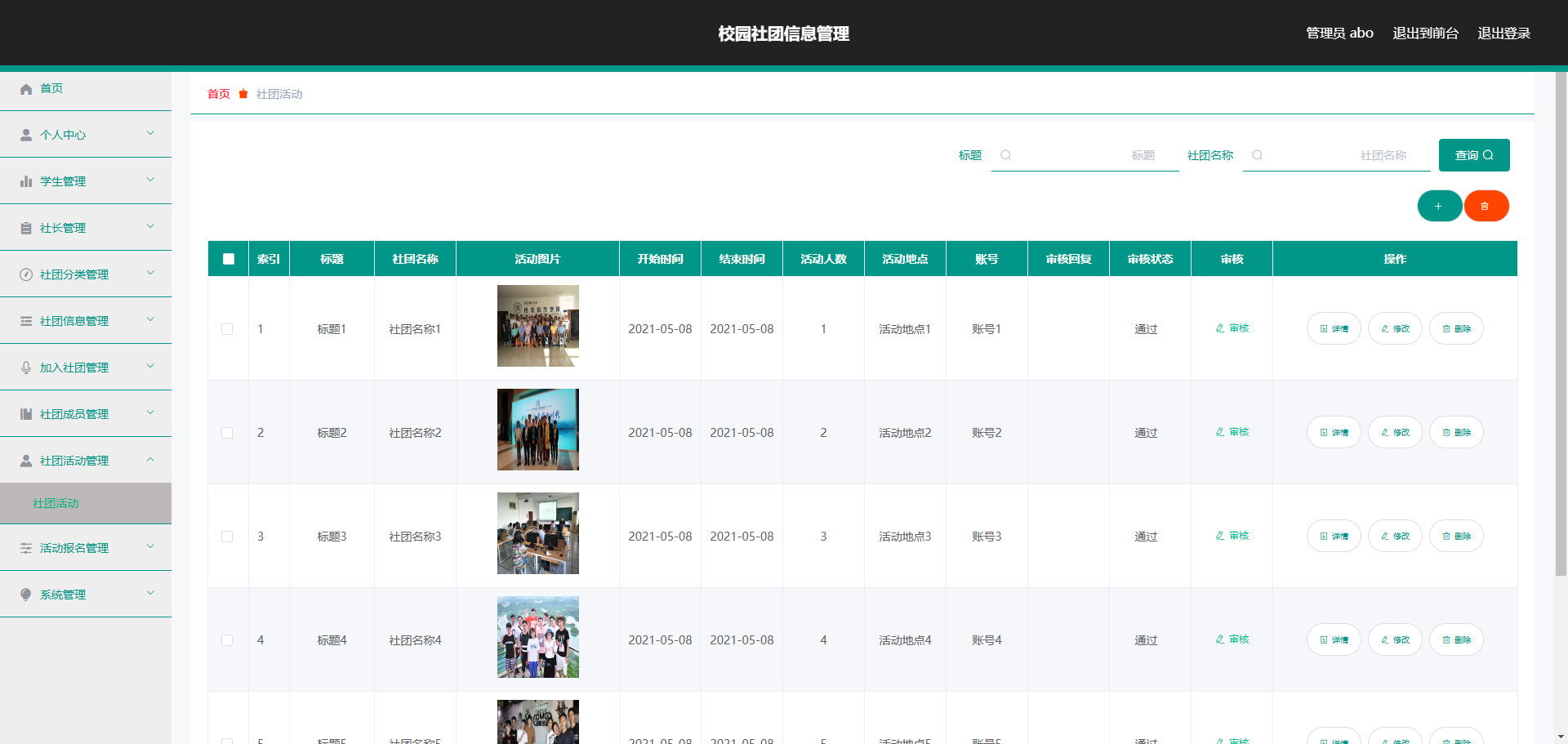Check the checkbox for row 2
Image resolution: width=1568 pixels, height=744 pixels.
point(227,433)
